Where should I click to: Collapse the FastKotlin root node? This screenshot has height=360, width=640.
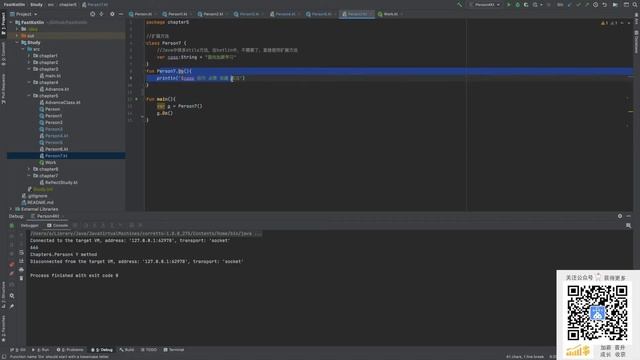pos(11,22)
